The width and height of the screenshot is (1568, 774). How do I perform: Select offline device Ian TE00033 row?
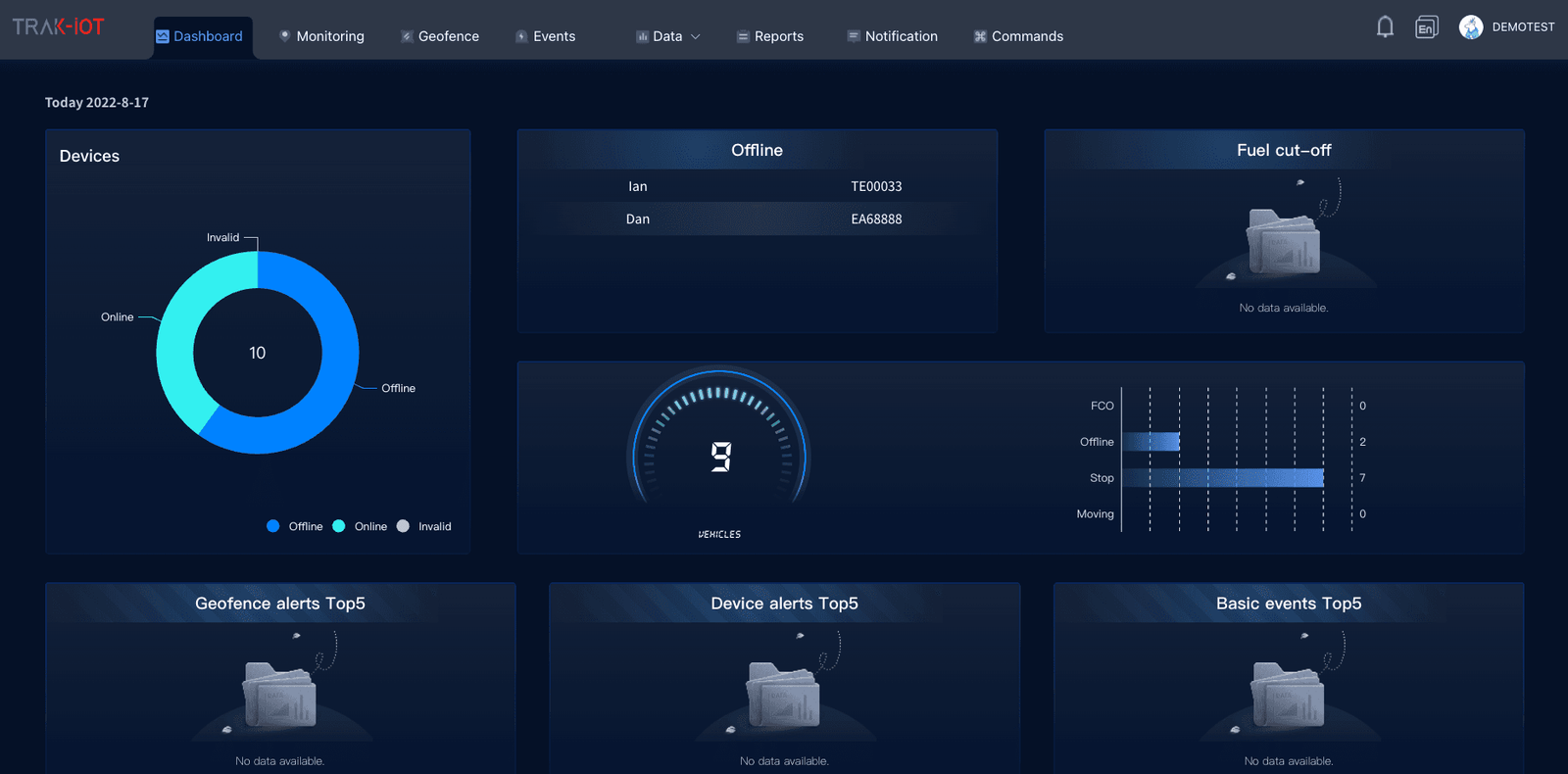(x=758, y=186)
